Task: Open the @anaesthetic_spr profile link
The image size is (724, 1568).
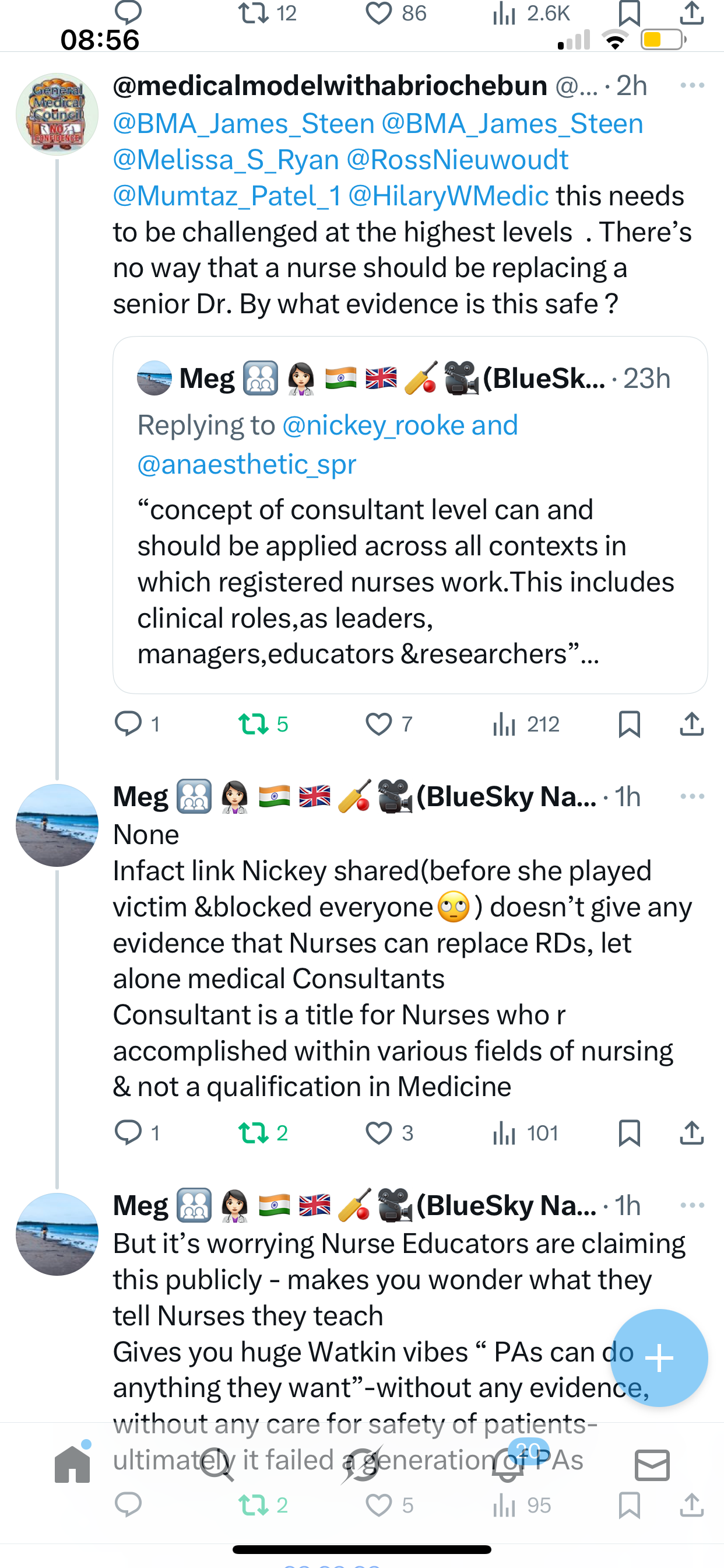Action: point(247,464)
